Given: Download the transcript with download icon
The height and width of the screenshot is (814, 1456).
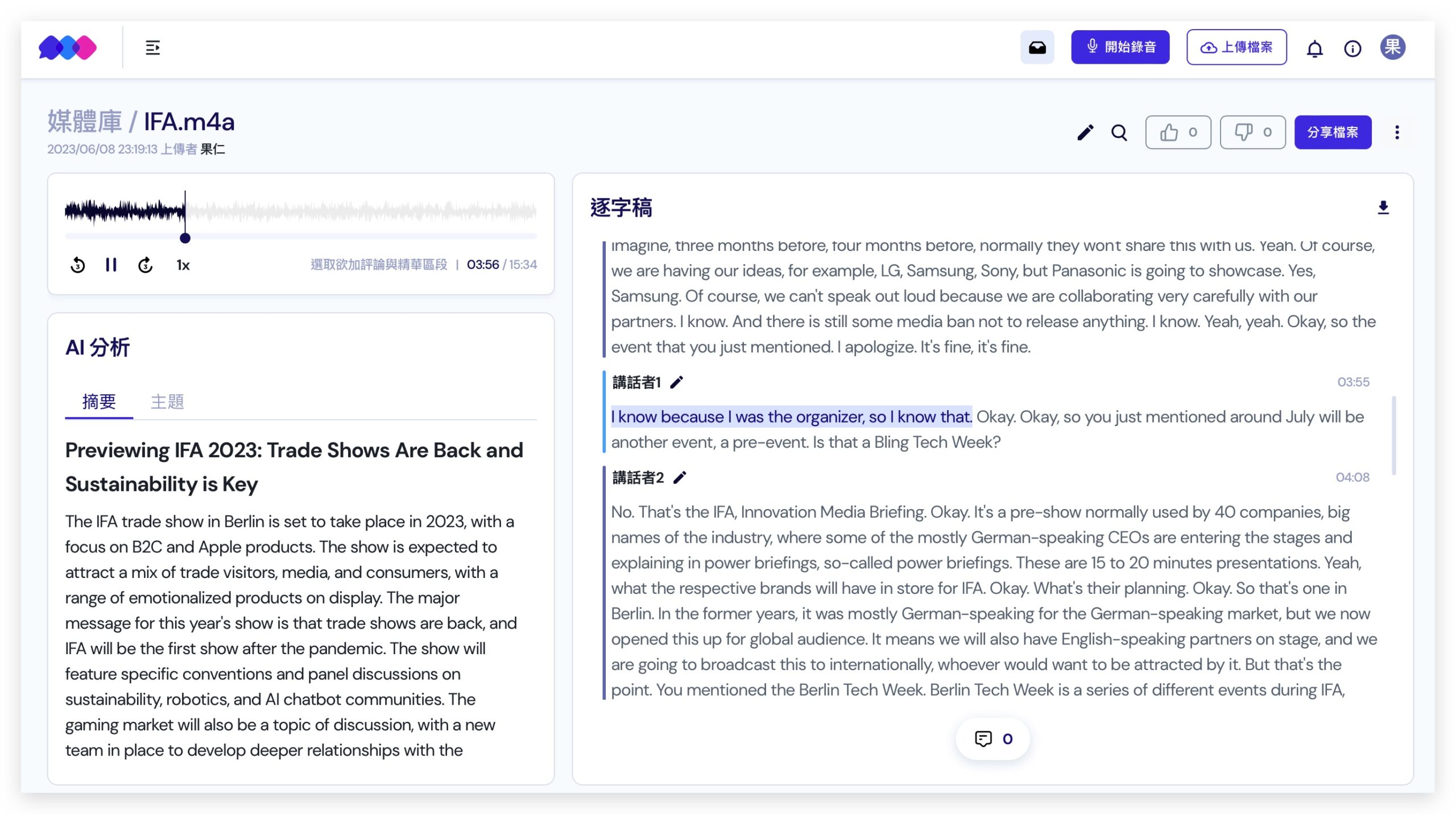Looking at the screenshot, I should 1383,208.
